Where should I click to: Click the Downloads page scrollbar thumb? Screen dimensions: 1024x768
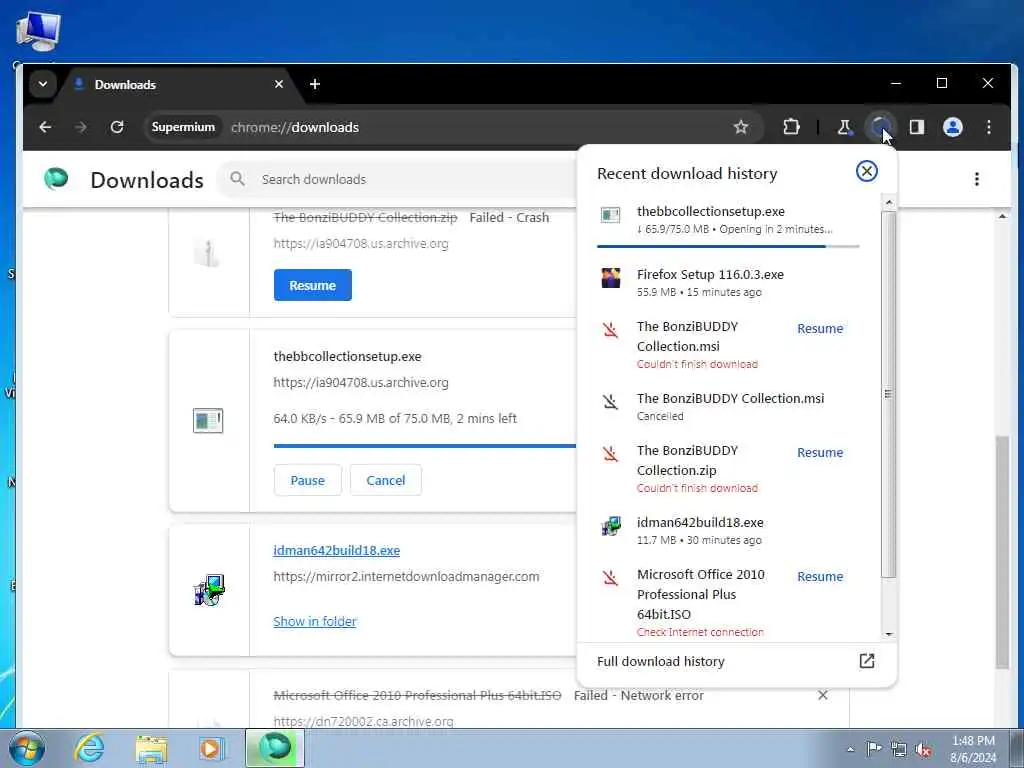pyautogui.click(x=1002, y=552)
